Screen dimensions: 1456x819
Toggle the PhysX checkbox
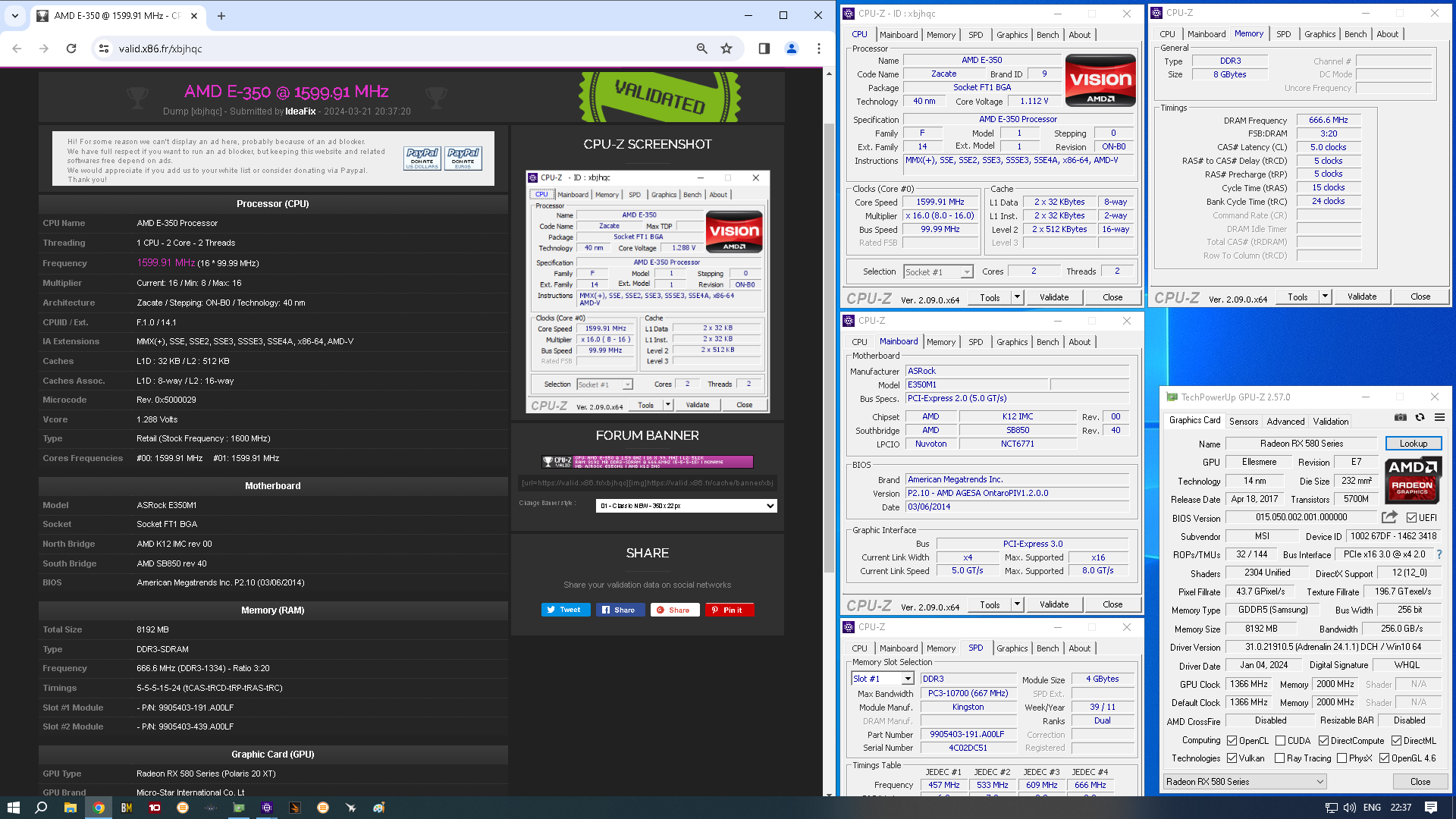click(1341, 758)
